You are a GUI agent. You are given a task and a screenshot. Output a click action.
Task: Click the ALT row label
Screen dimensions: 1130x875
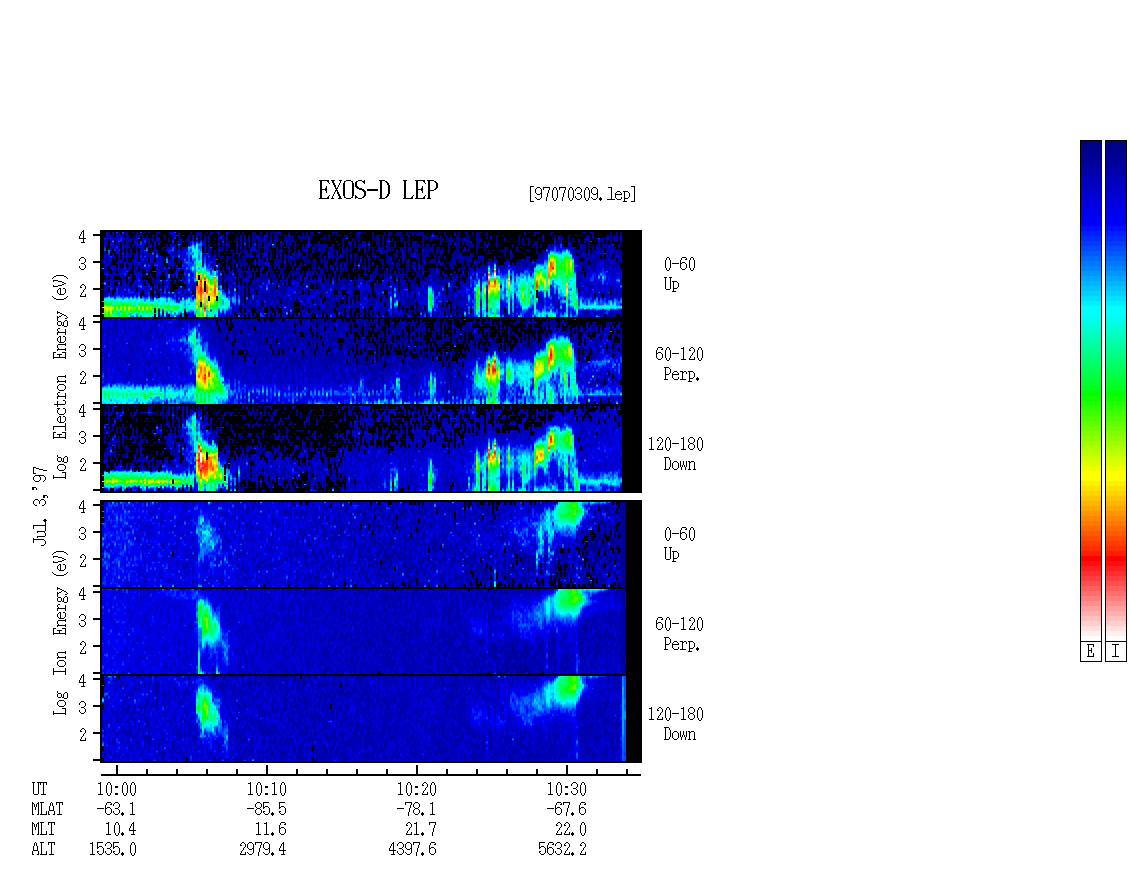point(43,850)
